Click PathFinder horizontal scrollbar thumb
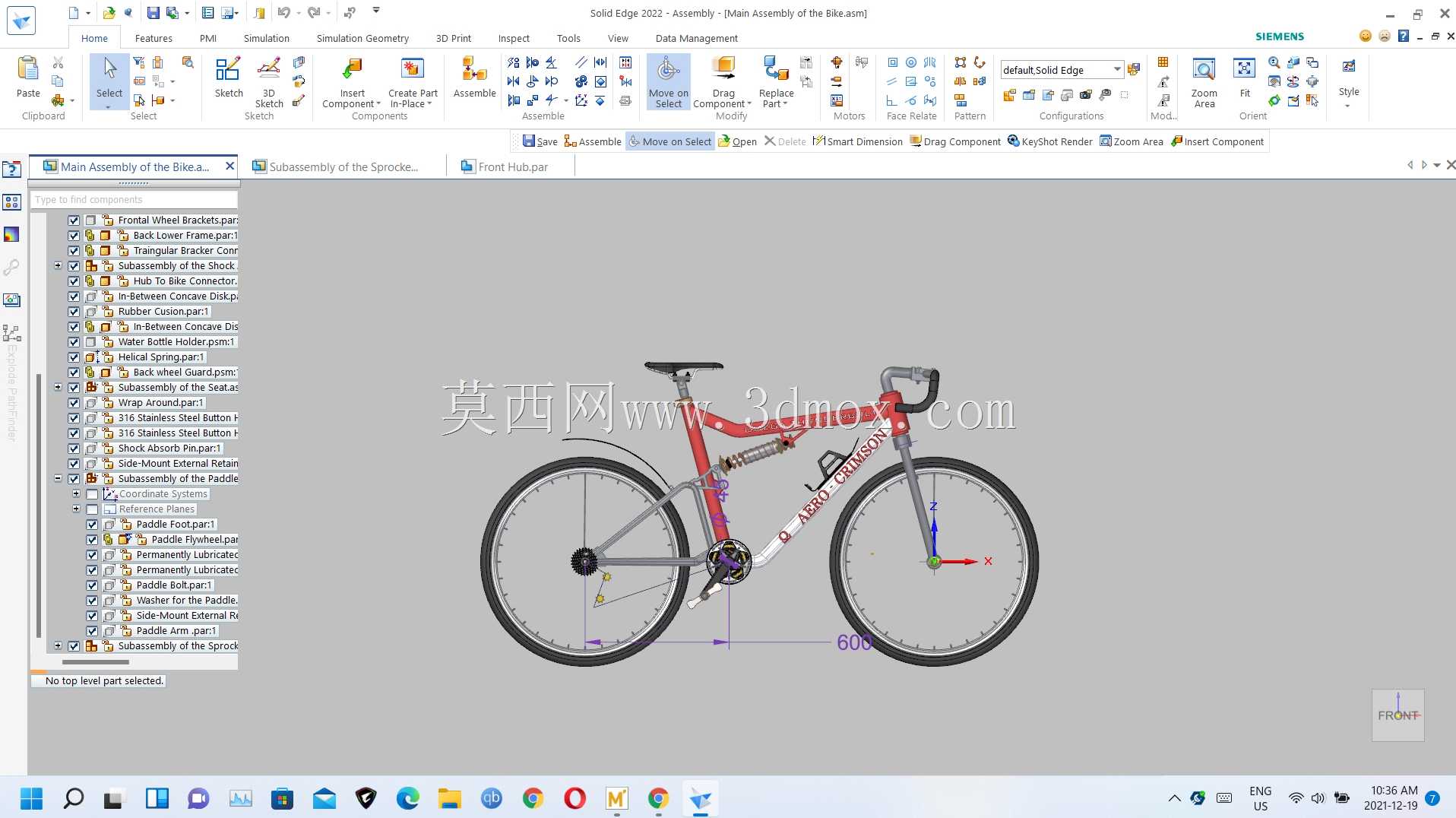The image size is (1456, 818). (96, 662)
